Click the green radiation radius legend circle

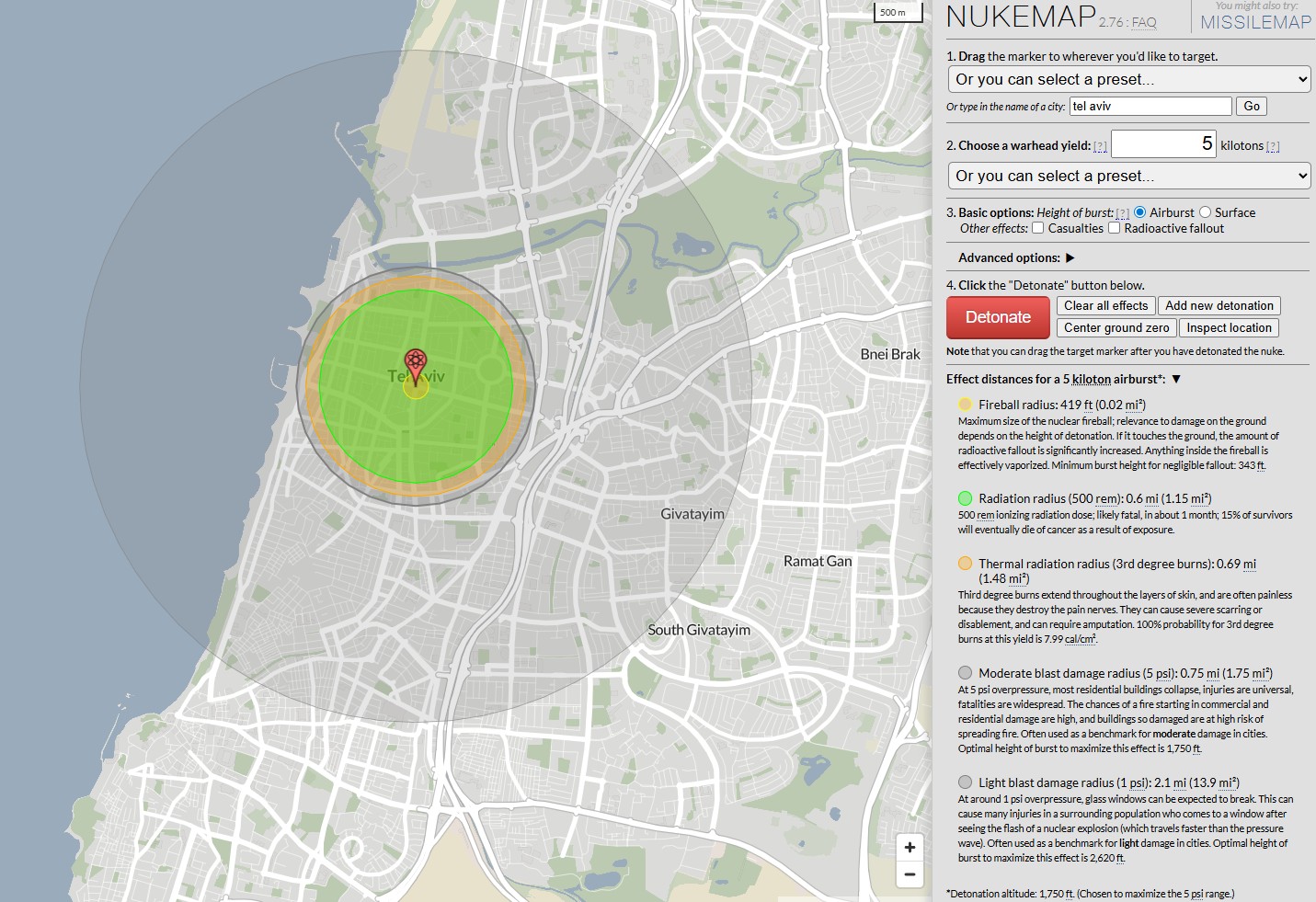tap(965, 498)
